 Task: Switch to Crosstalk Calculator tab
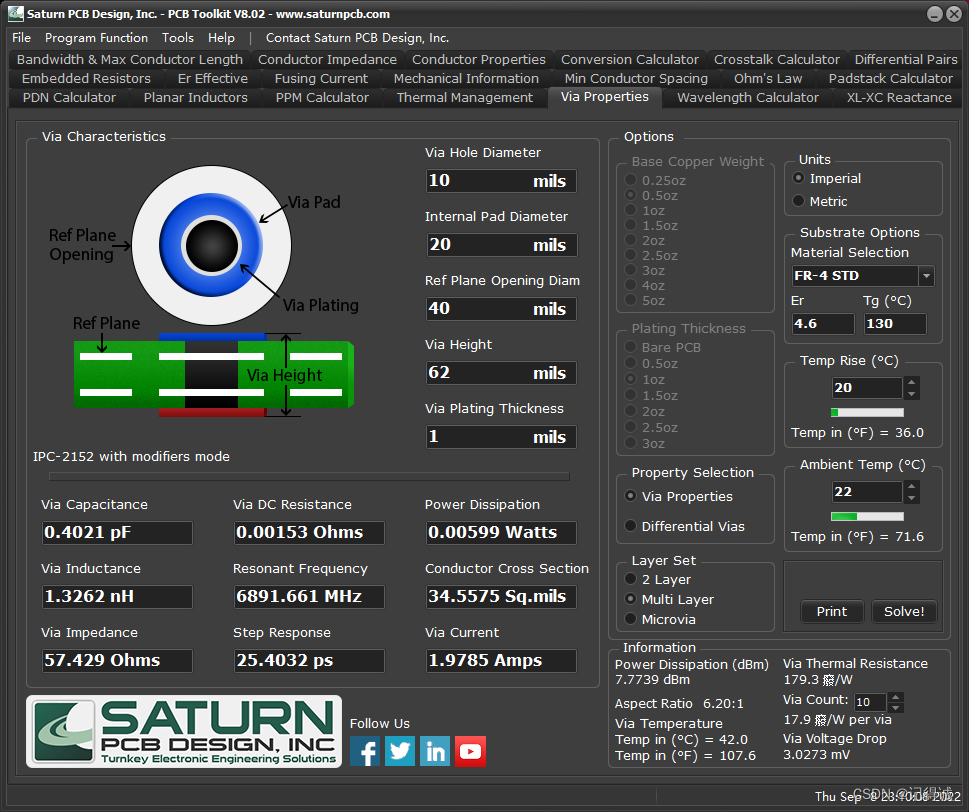[777, 59]
